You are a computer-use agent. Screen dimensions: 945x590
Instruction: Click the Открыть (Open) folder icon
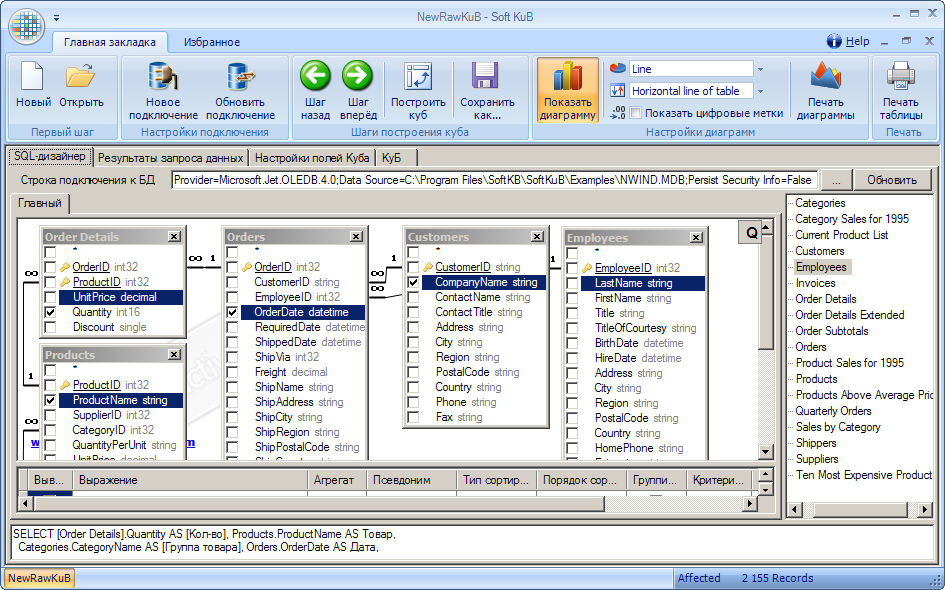click(x=80, y=78)
